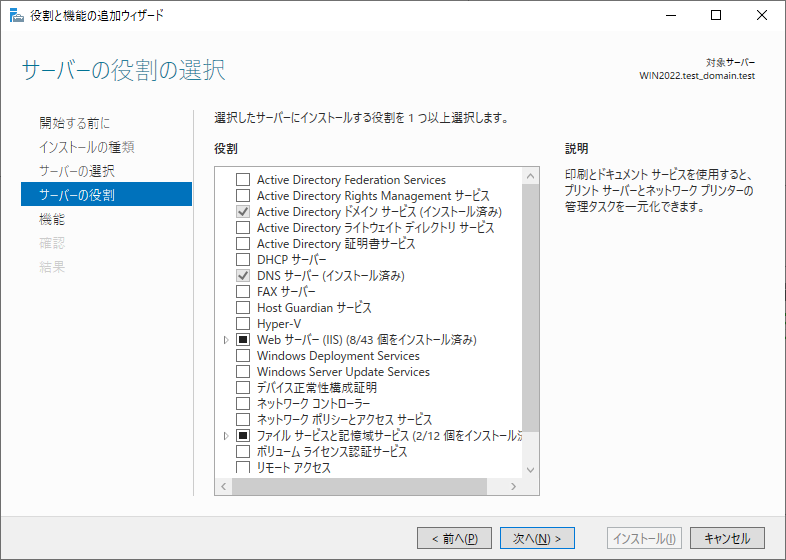Screen dimensions: 786x560
Task: Check ネットワーク コントローラー checkbox
Action: click(x=243, y=404)
